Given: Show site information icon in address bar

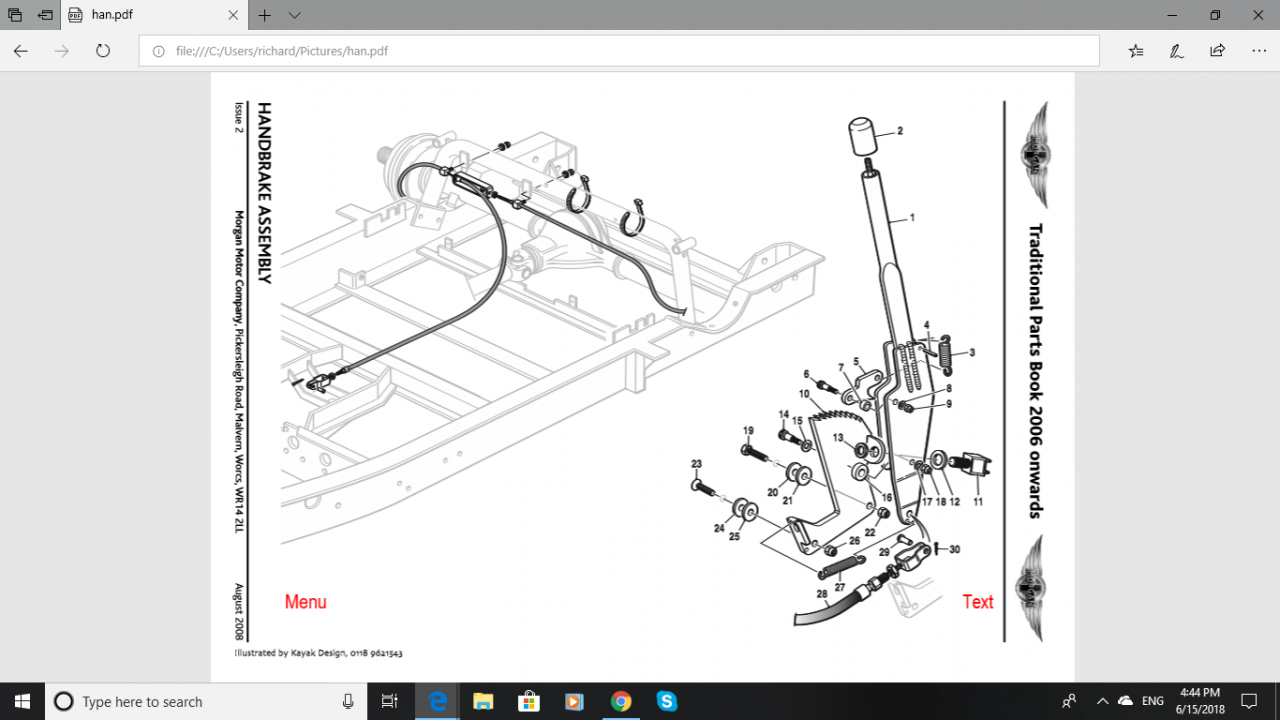Looking at the screenshot, I should (x=158, y=51).
